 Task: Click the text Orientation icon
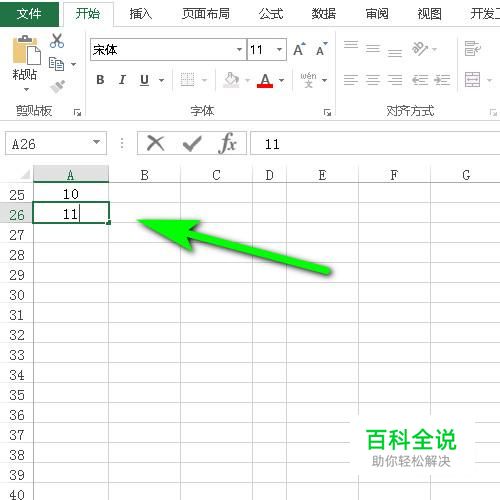[420, 49]
